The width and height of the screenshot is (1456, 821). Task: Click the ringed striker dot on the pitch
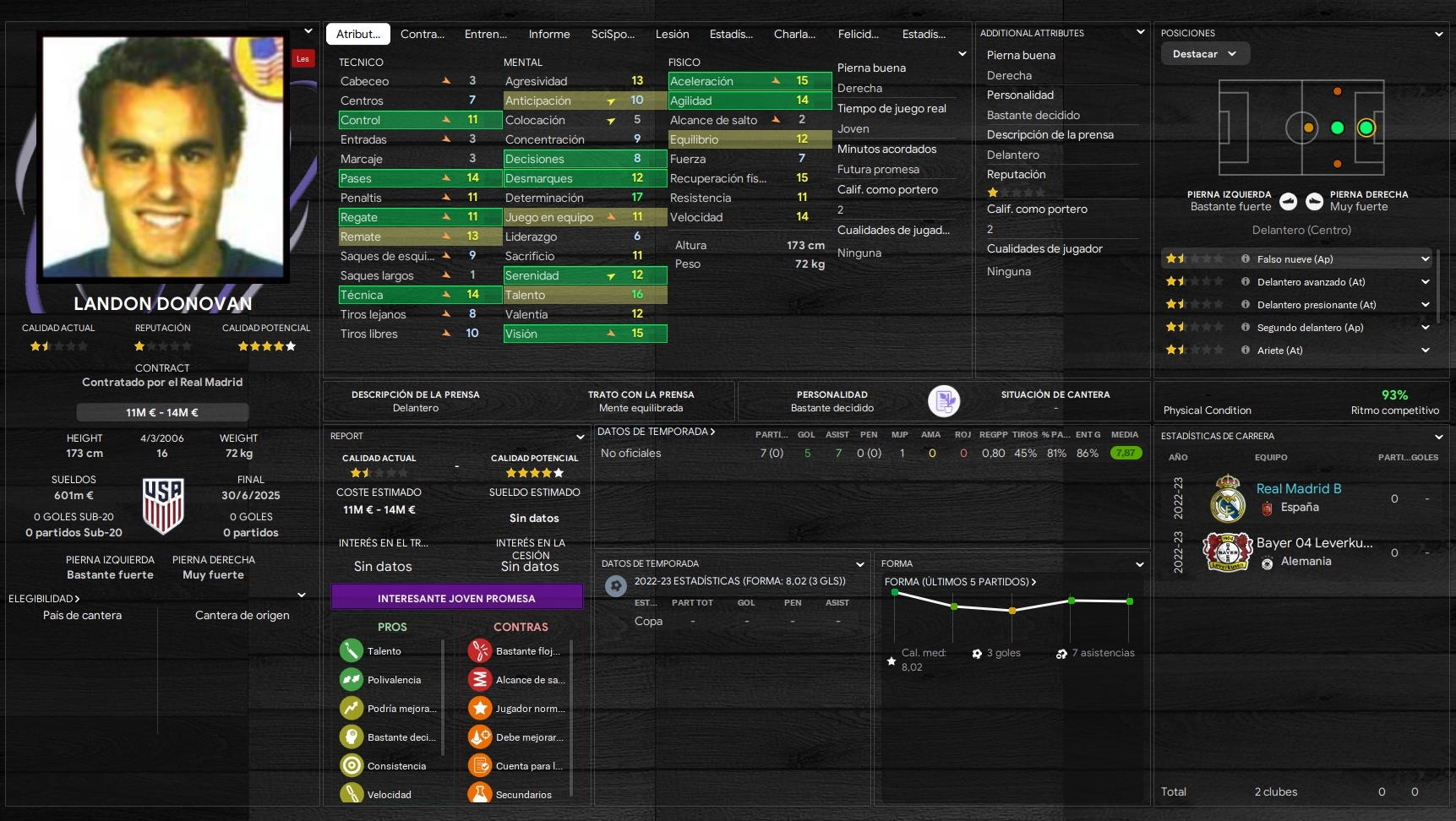pyautogui.click(x=1366, y=128)
